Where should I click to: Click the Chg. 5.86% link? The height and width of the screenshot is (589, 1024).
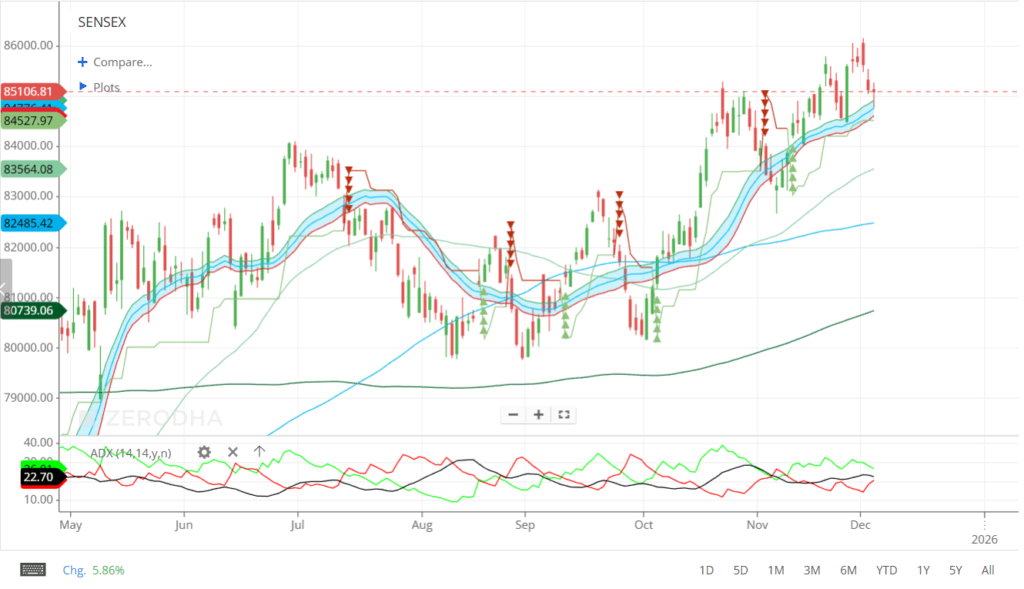pyautogui.click(x=93, y=569)
